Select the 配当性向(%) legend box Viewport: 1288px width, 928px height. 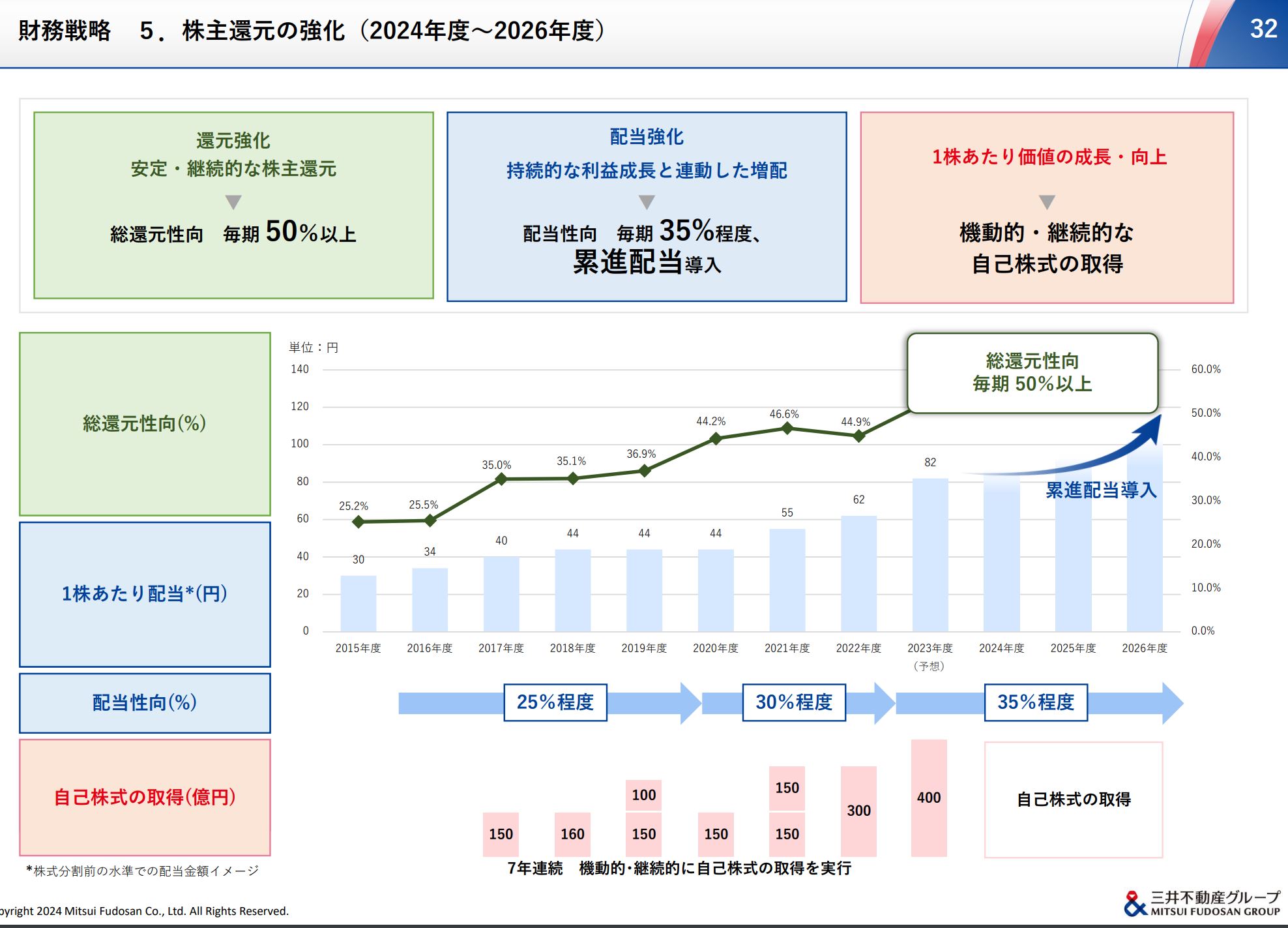tap(145, 703)
